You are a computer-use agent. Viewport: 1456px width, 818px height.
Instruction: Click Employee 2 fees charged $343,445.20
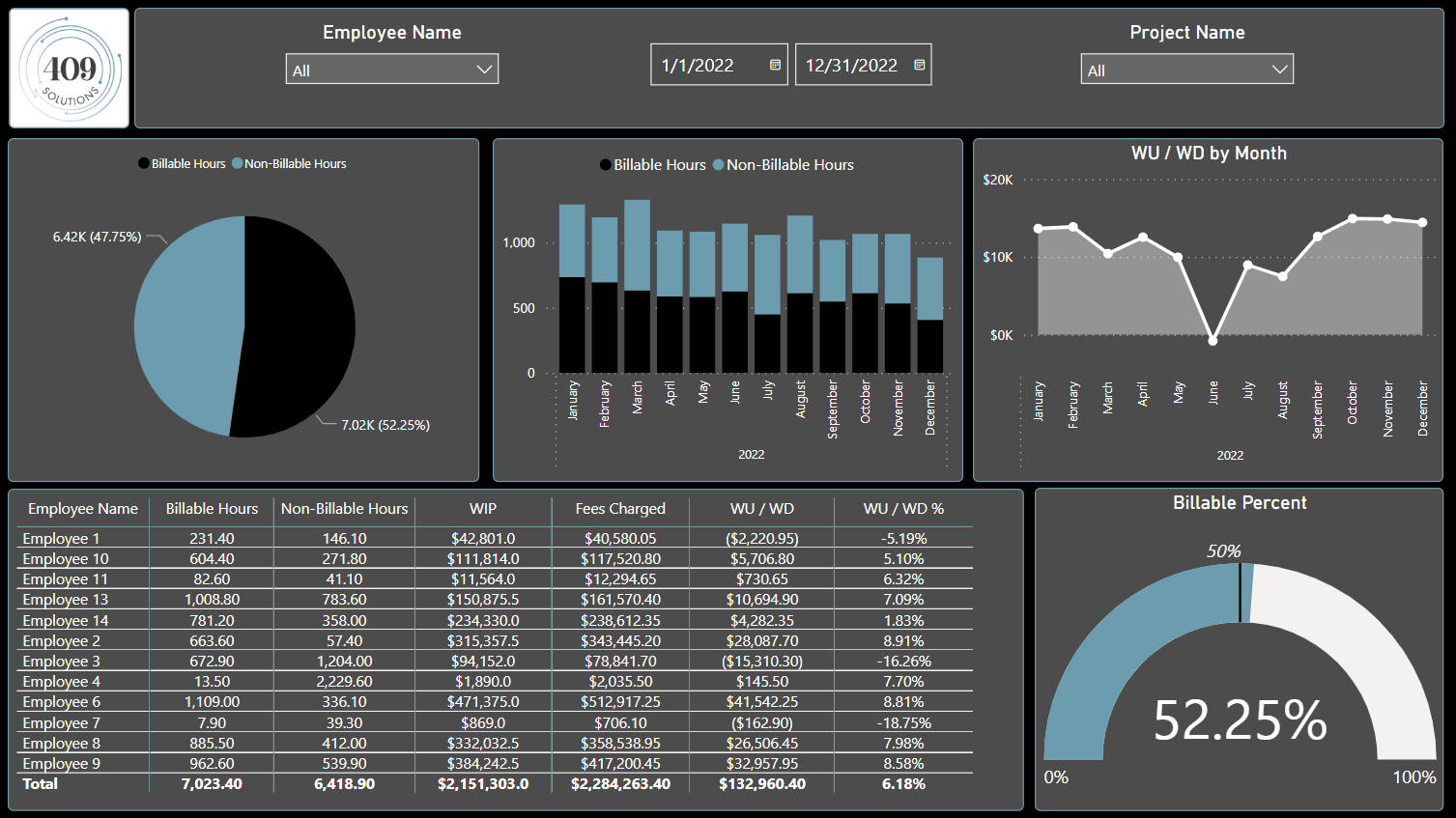620,641
